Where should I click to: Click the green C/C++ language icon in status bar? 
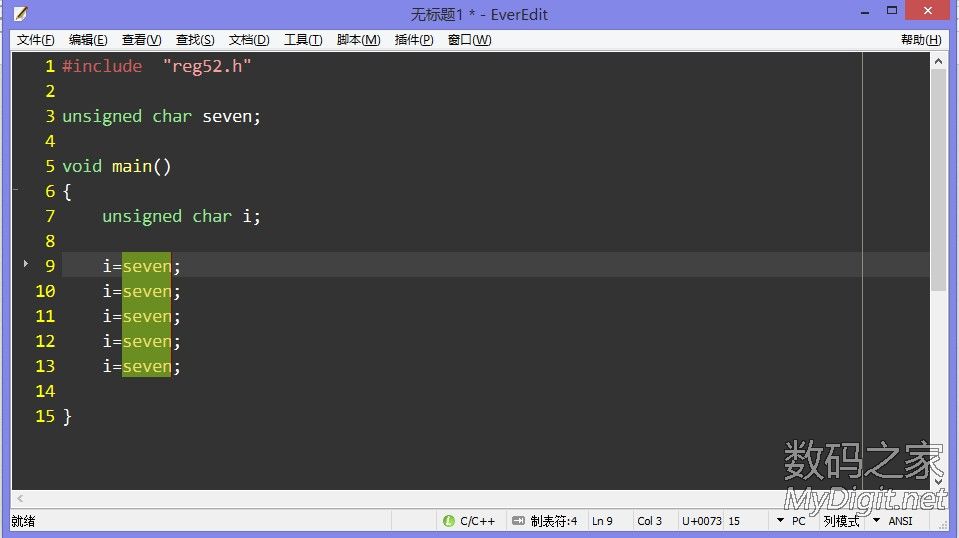click(x=449, y=521)
